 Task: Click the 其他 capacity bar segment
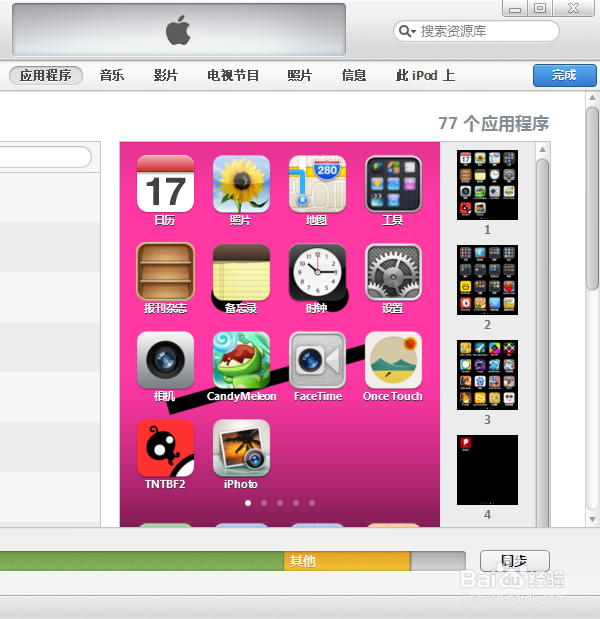coord(347,561)
